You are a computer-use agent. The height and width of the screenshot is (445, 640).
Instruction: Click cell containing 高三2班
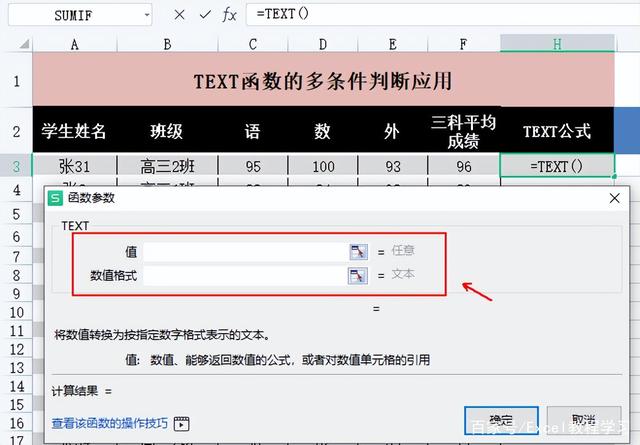pos(167,166)
